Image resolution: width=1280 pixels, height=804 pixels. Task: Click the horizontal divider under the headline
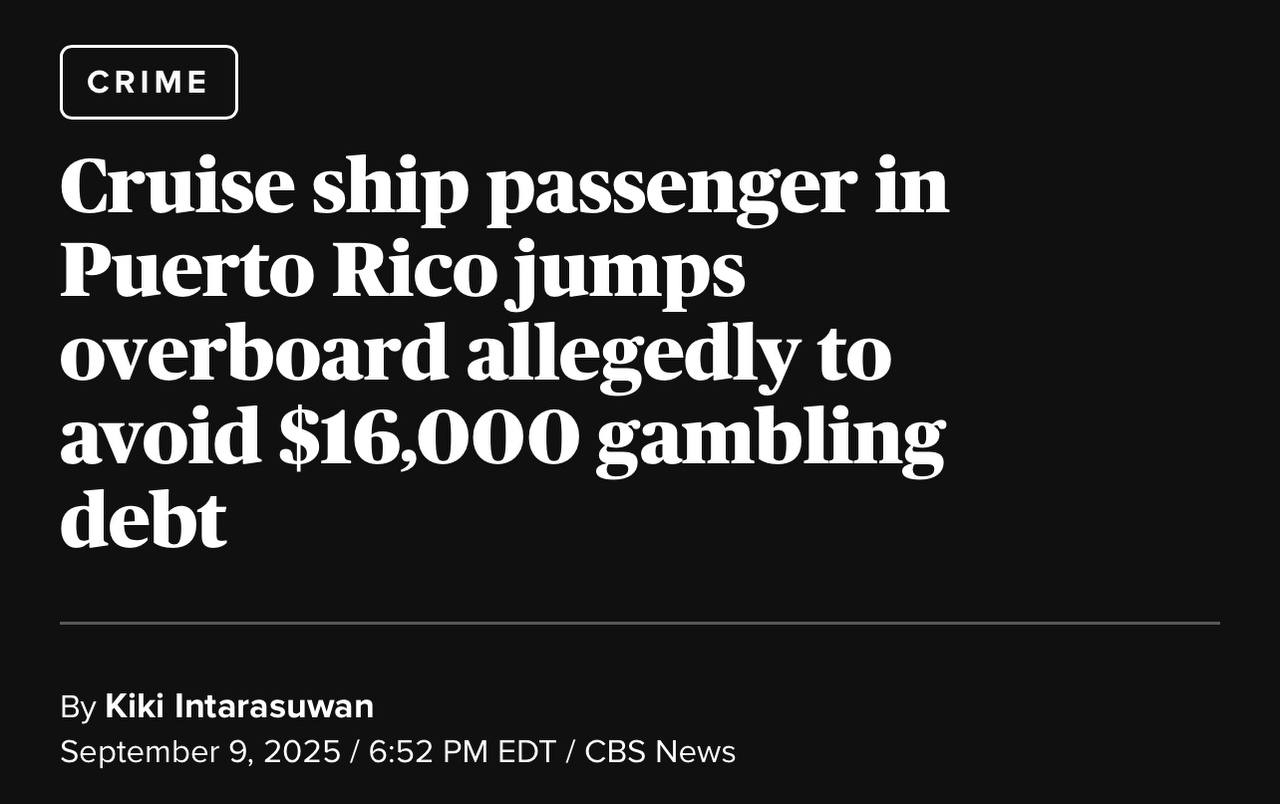(x=640, y=623)
